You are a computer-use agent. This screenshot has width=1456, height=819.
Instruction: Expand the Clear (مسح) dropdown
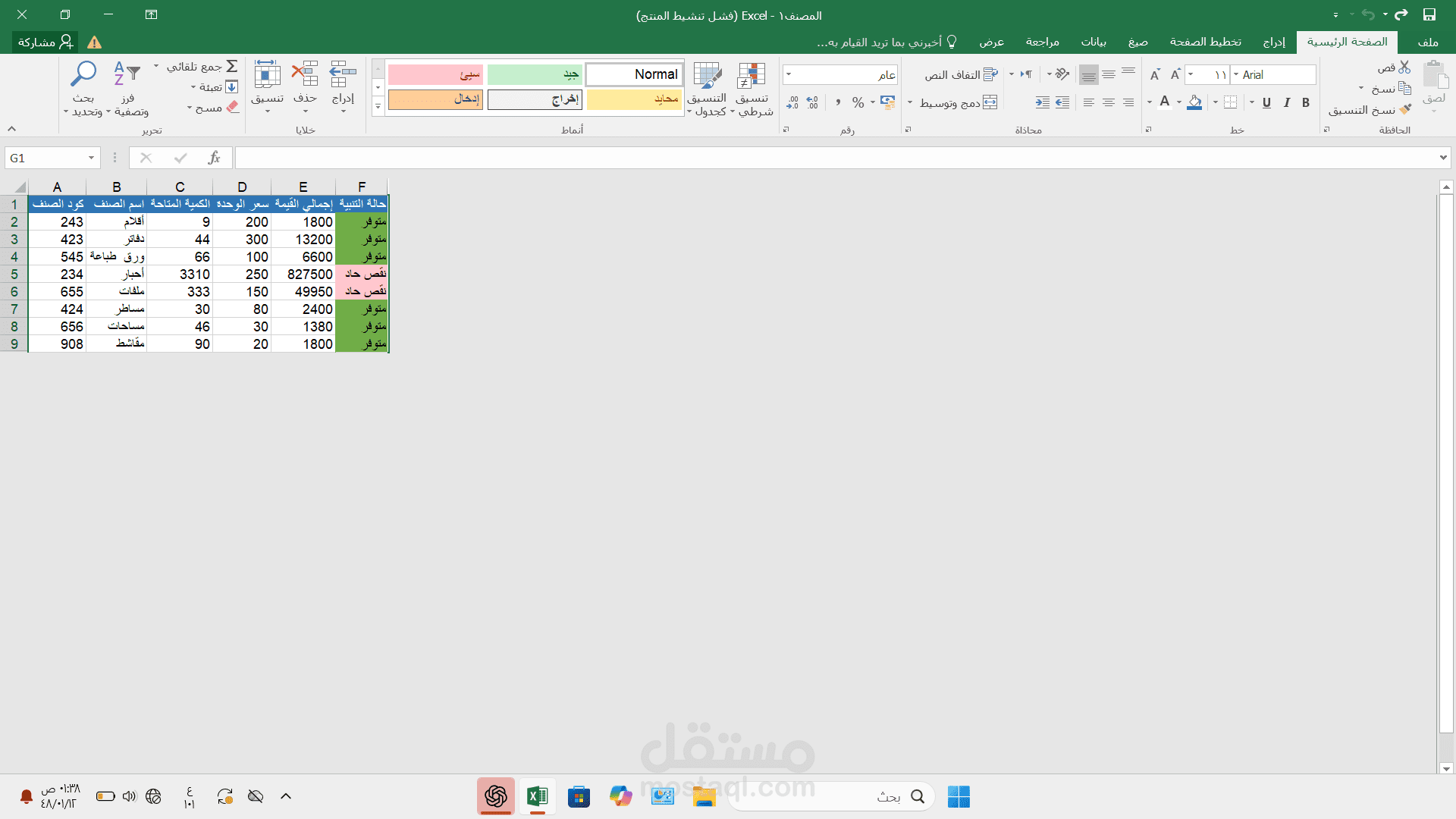coord(190,108)
